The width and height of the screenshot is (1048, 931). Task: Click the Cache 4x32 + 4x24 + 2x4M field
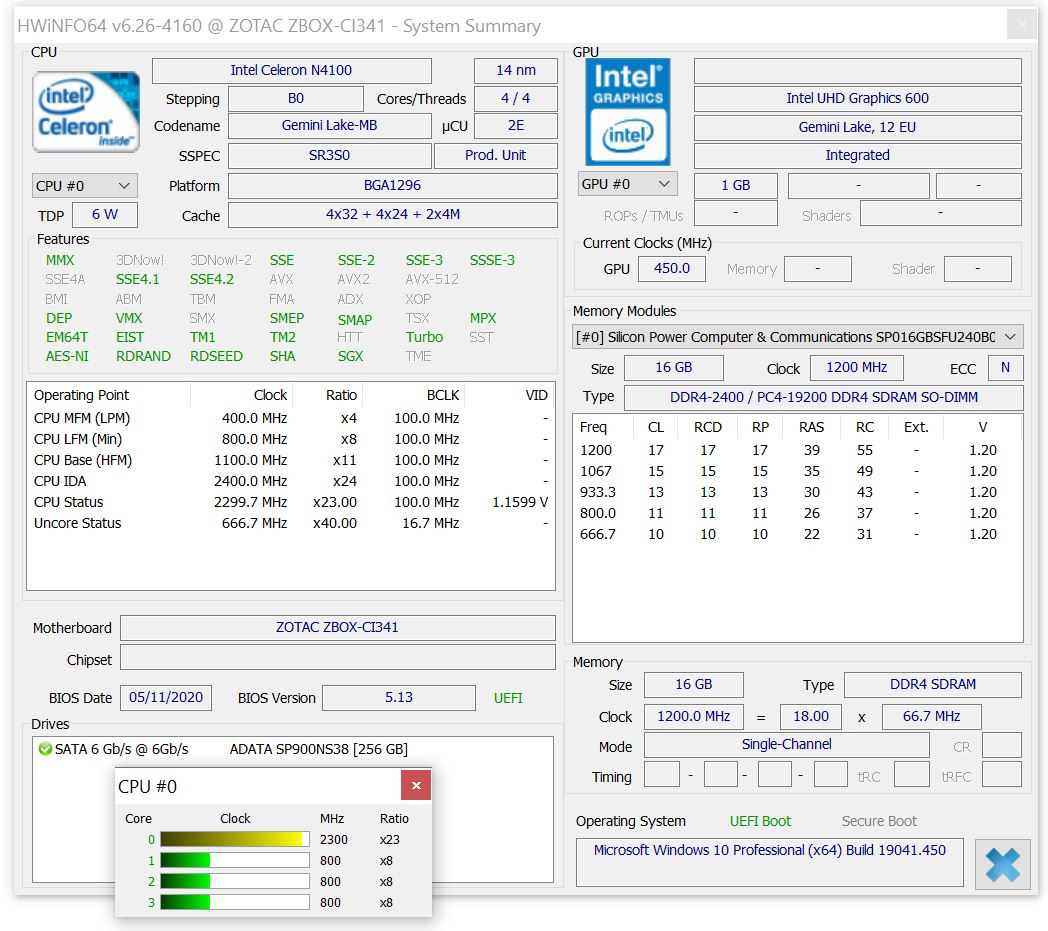[x=392, y=215]
